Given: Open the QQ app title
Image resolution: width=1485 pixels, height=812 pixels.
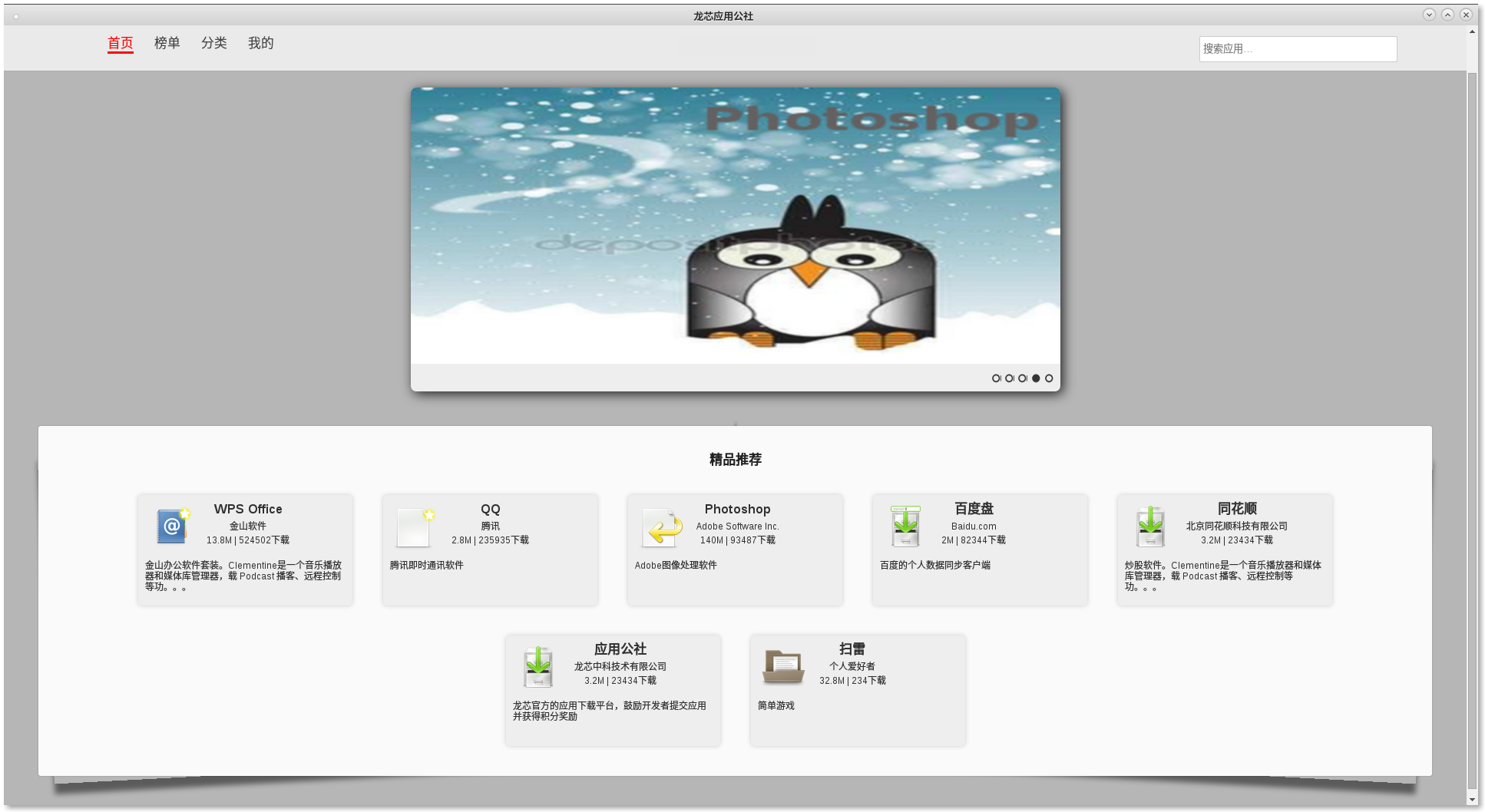Looking at the screenshot, I should click(x=491, y=509).
